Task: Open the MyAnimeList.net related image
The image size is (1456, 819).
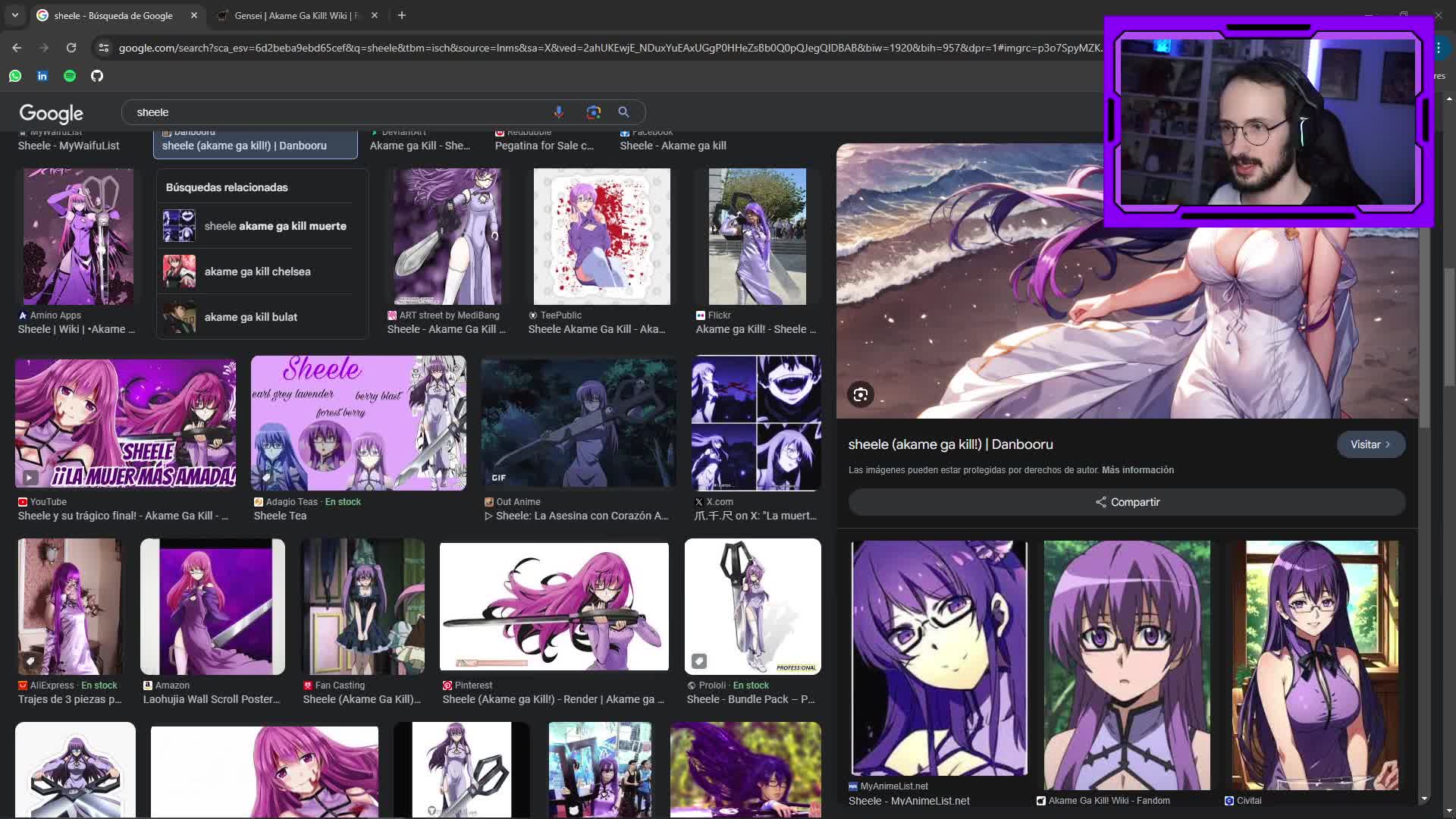Action: coord(940,658)
